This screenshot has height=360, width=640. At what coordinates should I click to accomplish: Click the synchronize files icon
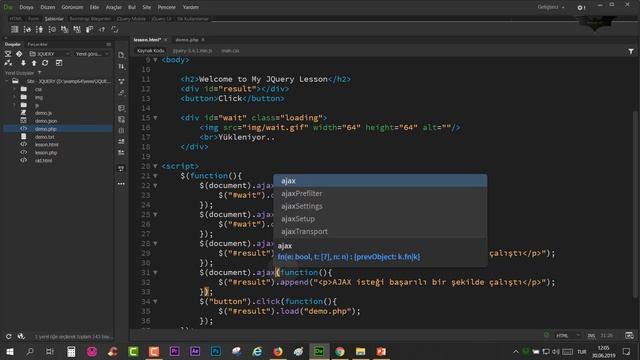click(8, 63)
